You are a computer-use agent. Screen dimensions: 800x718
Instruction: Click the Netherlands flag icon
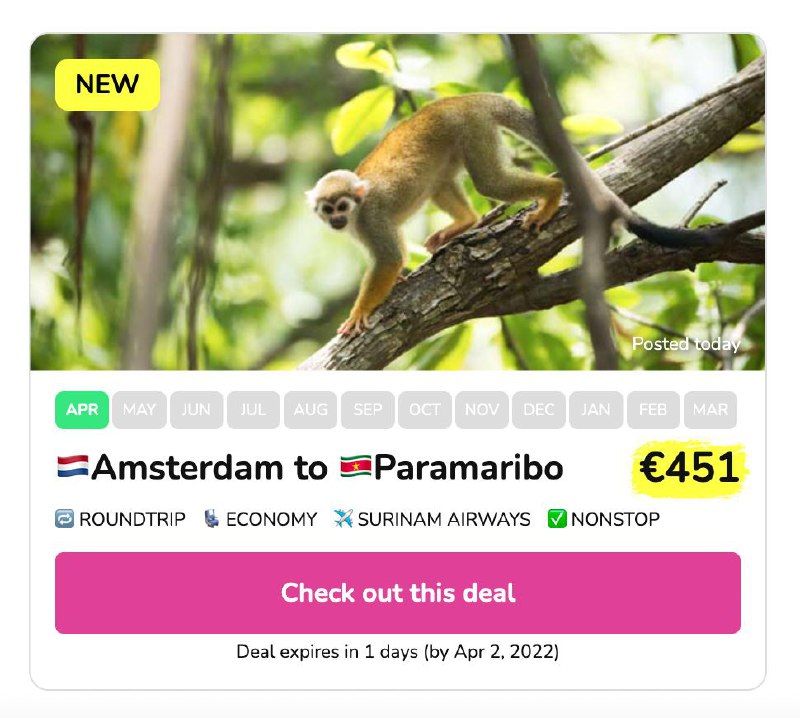pyautogui.click(x=73, y=466)
